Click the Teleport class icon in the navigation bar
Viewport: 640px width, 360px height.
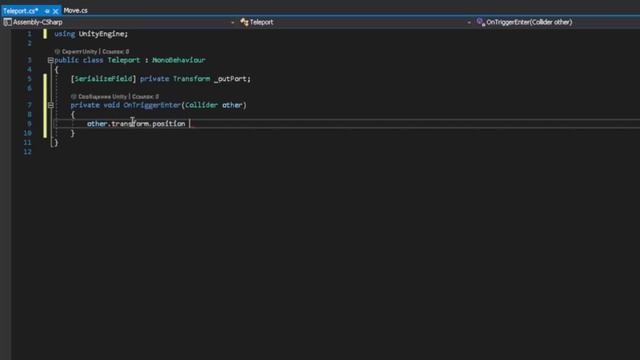click(x=244, y=22)
